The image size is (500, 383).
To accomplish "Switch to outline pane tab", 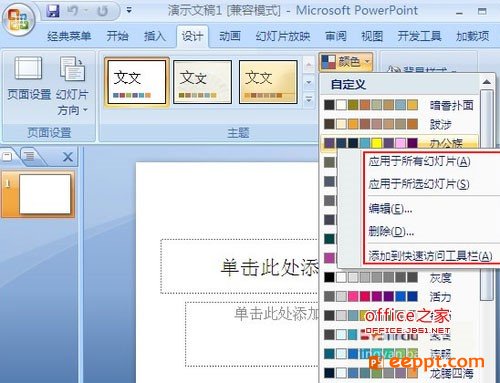I will click(x=29, y=156).
